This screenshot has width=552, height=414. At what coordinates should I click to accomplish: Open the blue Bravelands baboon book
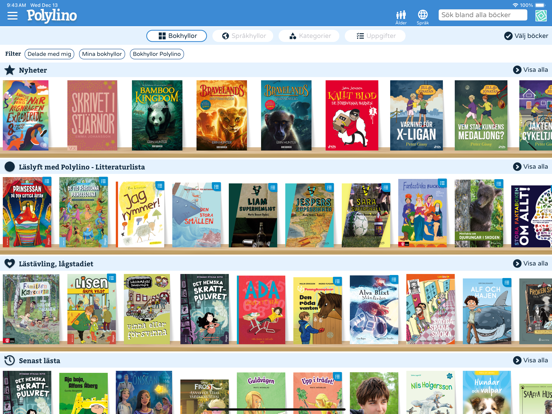coord(286,115)
